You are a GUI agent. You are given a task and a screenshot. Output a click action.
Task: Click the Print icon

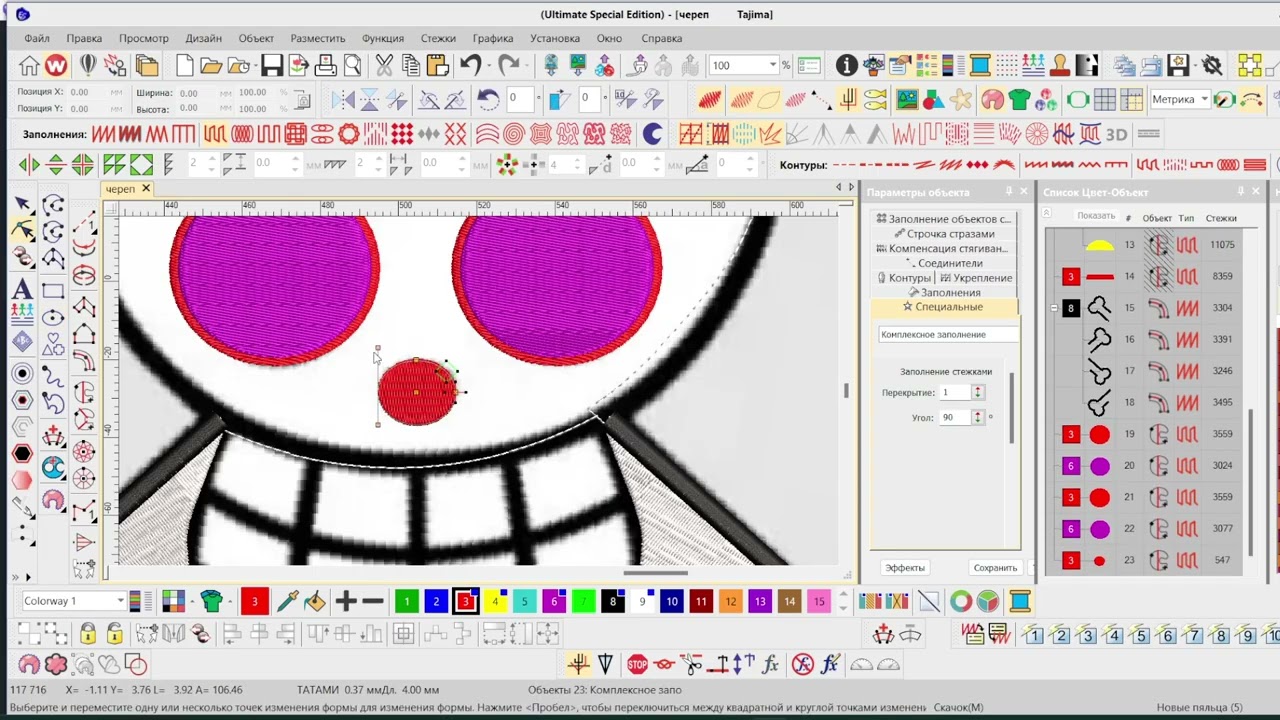tap(326, 66)
